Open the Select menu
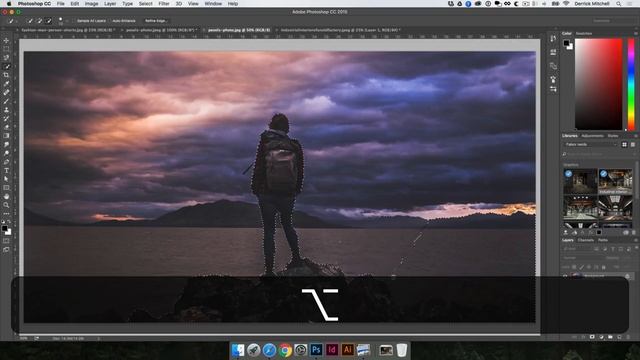 click(145, 4)
